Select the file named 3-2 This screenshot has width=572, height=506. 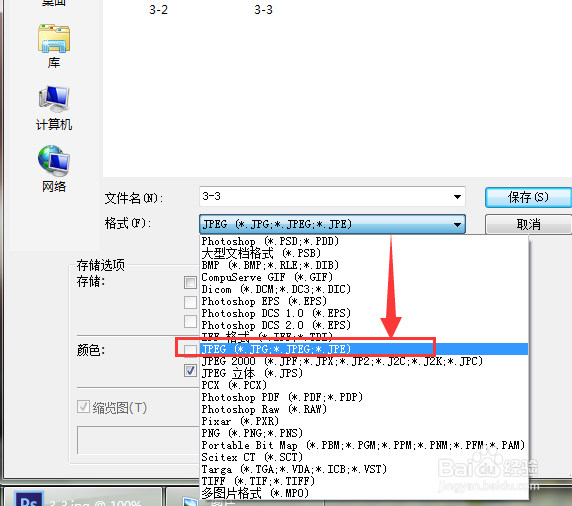tap(158, 9)
